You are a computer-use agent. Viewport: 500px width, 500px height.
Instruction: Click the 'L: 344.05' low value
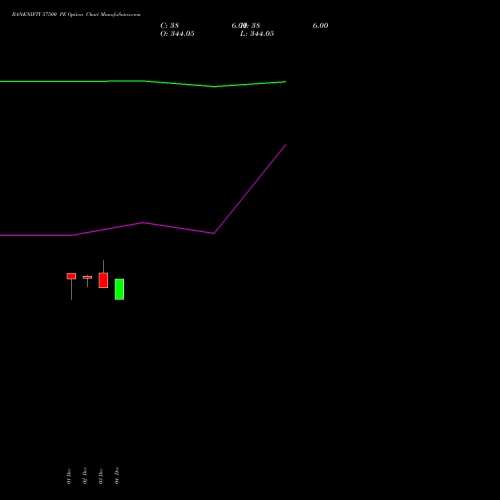(257, 34)
